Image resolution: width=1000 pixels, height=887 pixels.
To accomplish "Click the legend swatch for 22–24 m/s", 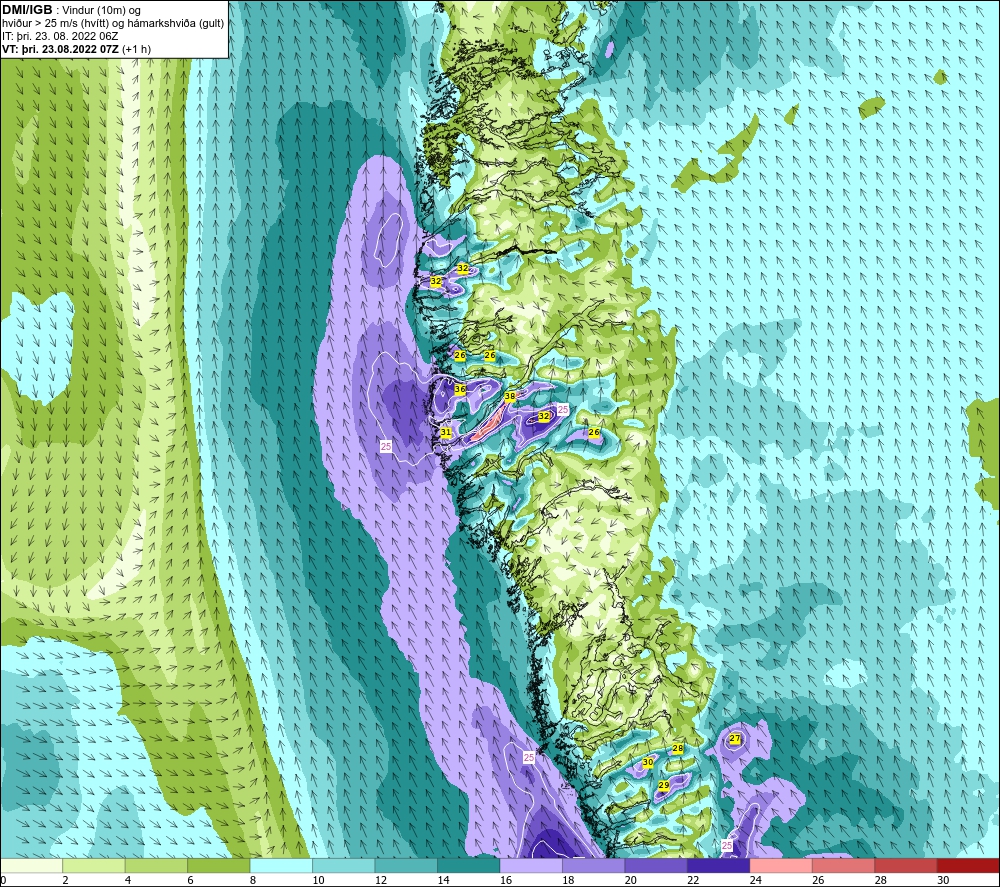I will coord(719,865).
